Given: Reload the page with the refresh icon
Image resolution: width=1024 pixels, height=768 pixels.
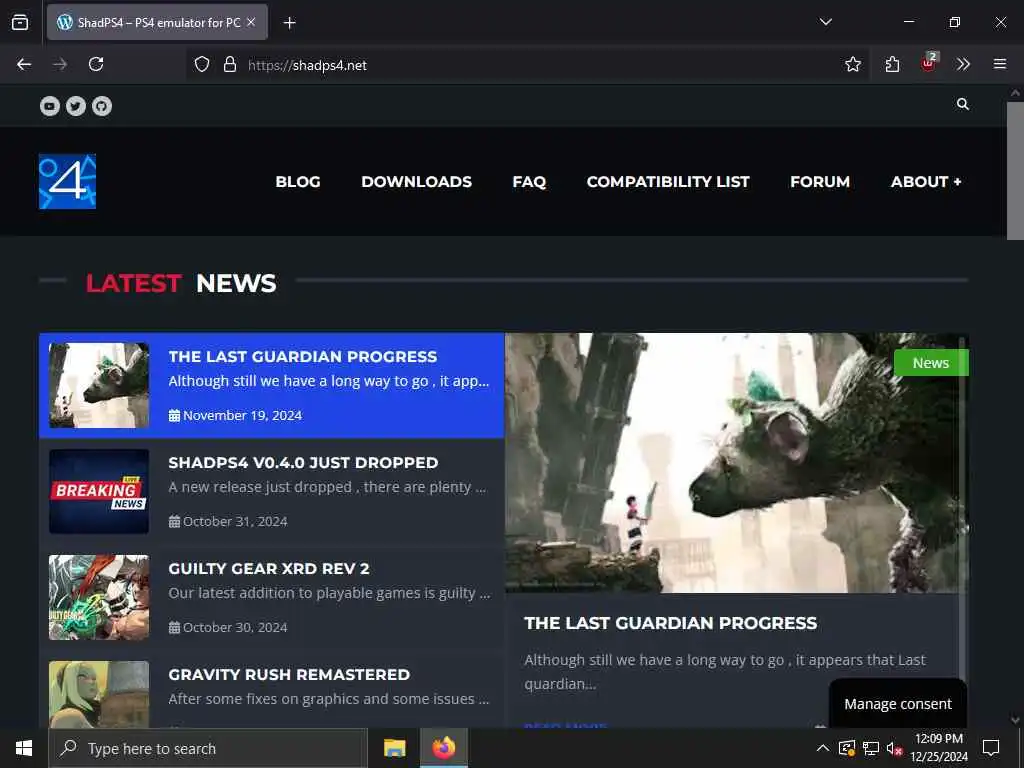Looking at the screenshot, I should [96, 64].
